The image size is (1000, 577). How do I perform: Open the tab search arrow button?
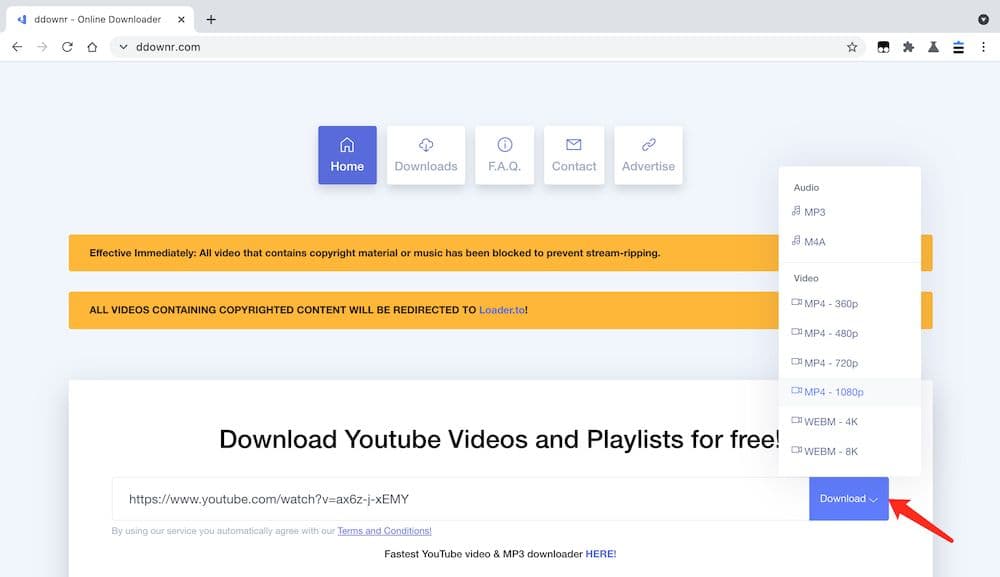(x=983, y=20)
